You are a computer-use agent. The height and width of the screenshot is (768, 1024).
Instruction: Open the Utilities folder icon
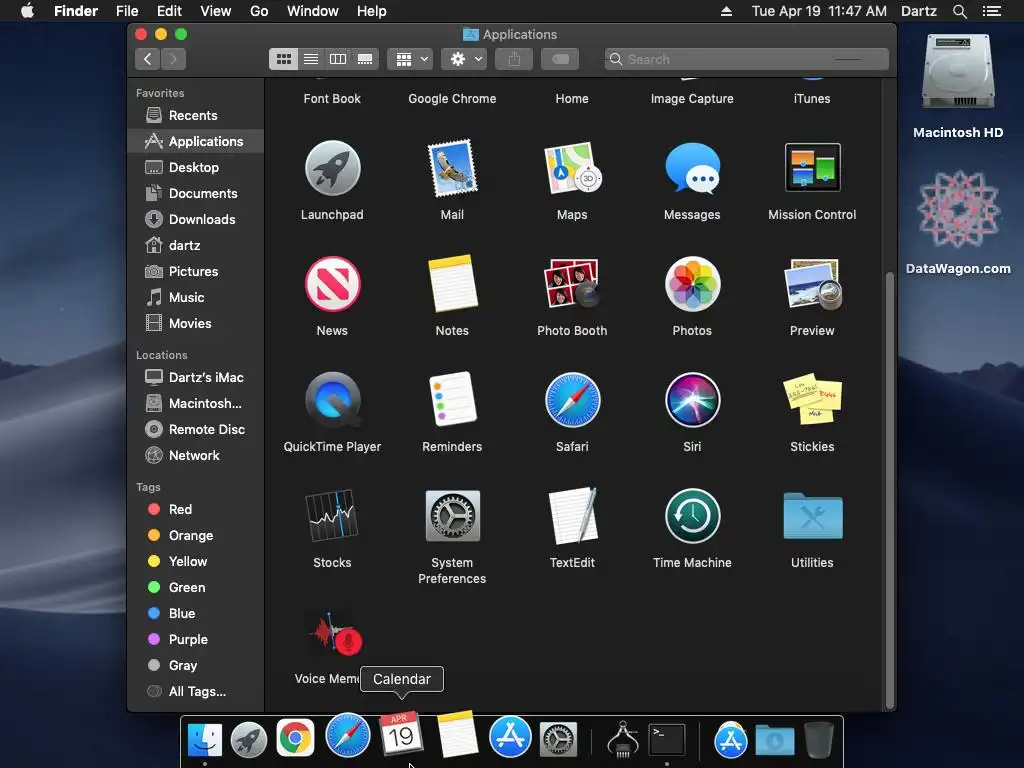812,515
